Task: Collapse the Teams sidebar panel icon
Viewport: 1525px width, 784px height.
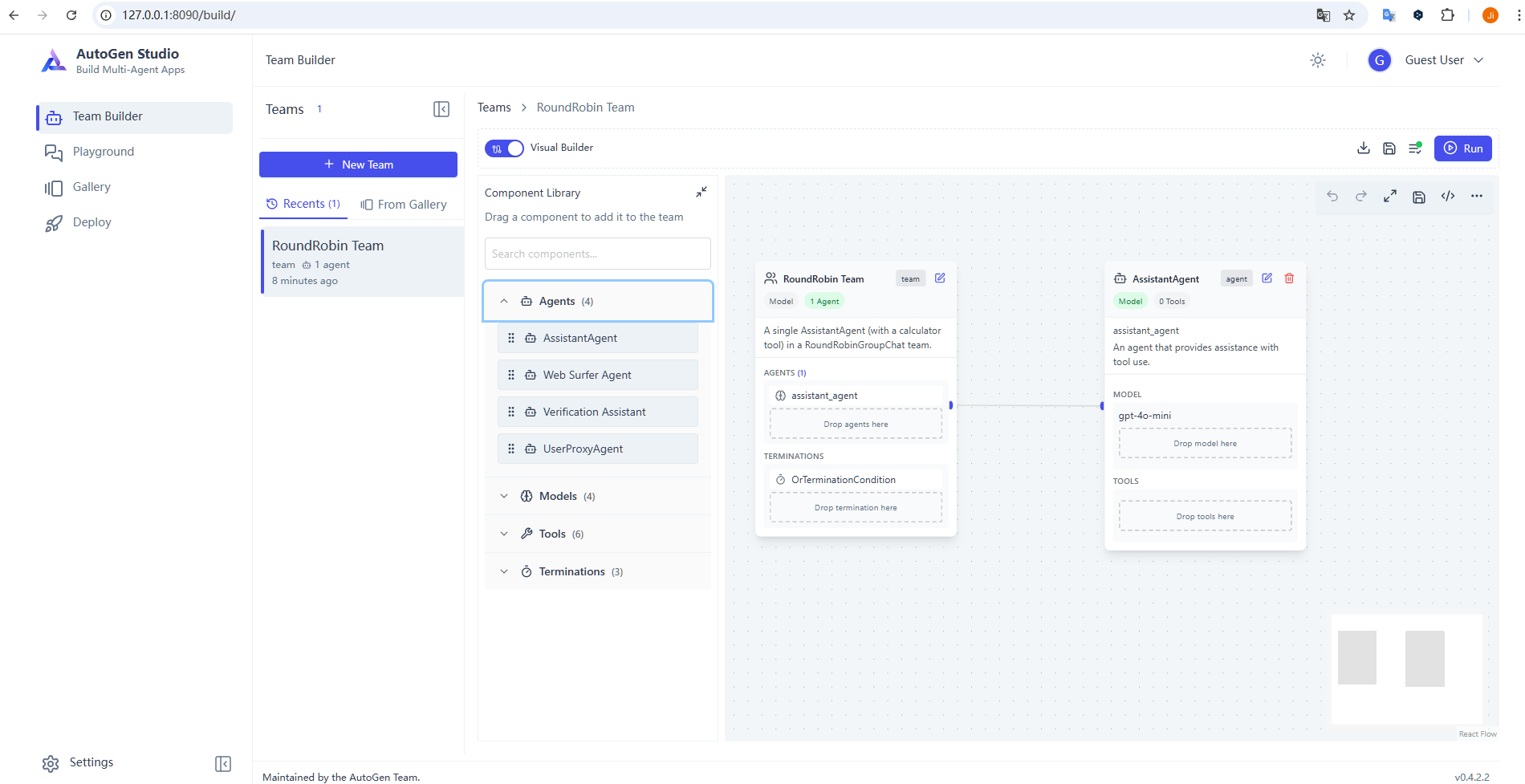Action: pyautogui.click(x=441, y=109)
